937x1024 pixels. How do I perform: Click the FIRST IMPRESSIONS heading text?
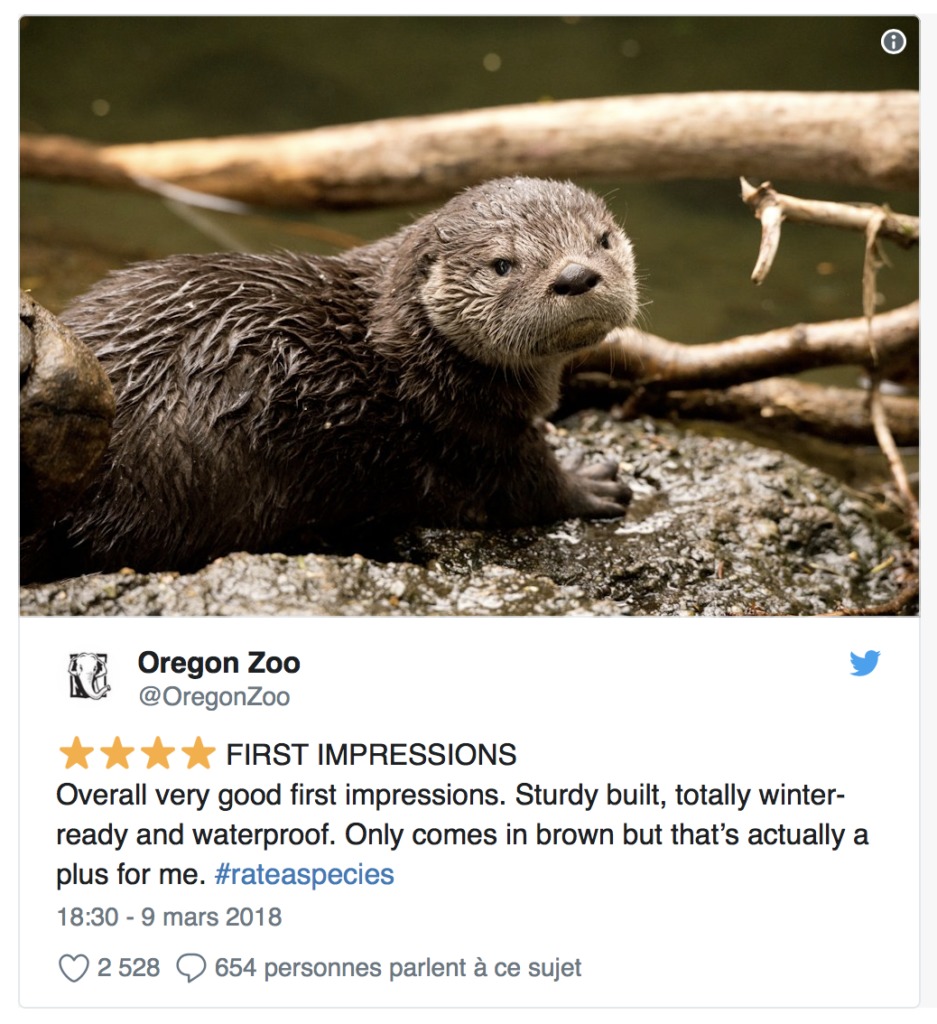[x=371, y=754]
